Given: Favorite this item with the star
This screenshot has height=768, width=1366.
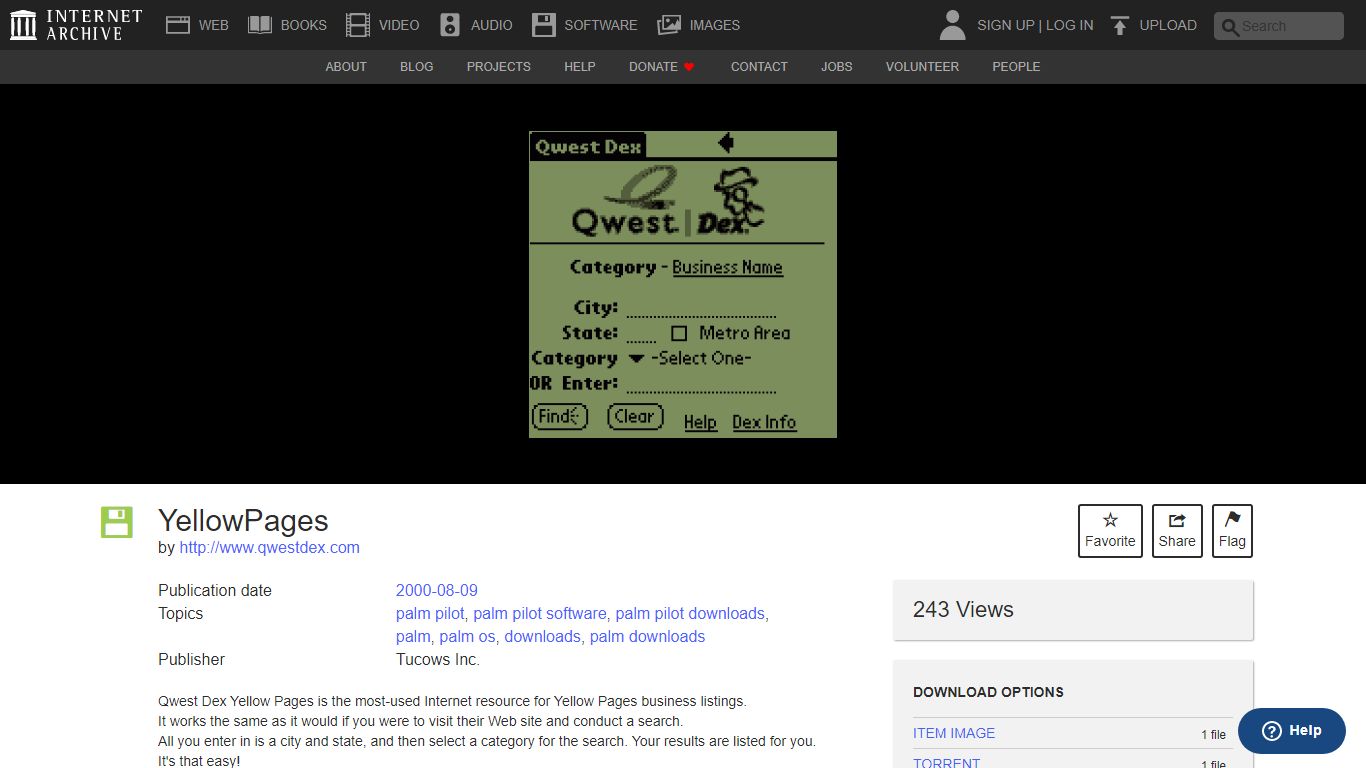Looking at the screenshot, I should click(1110, 531).
